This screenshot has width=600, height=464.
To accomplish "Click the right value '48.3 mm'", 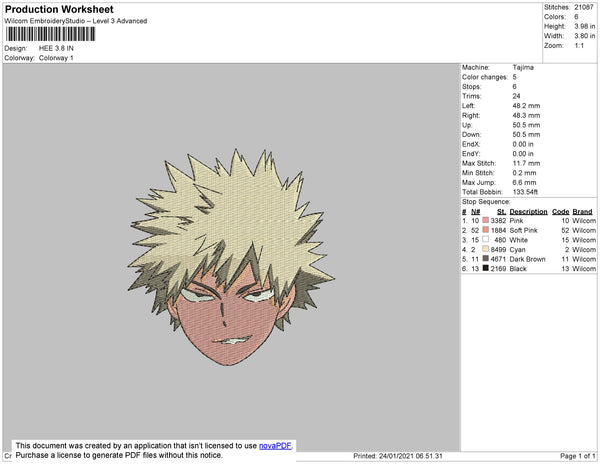I will click(x=527, y=115).
